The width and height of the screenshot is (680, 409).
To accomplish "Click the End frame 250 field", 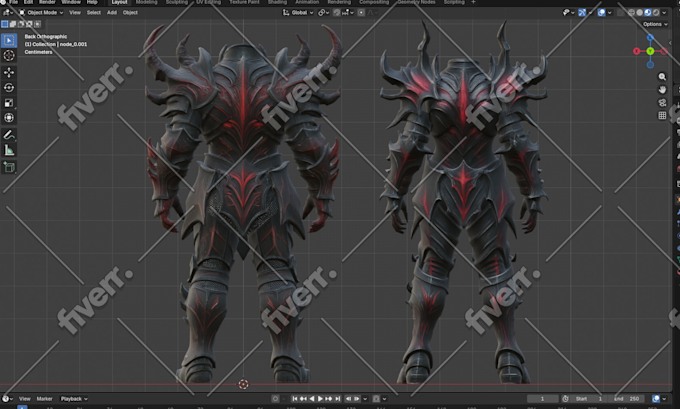I will 626,399.
